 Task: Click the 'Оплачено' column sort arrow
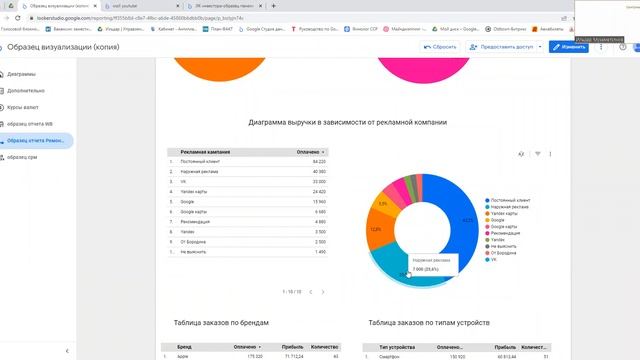point(323,152)
